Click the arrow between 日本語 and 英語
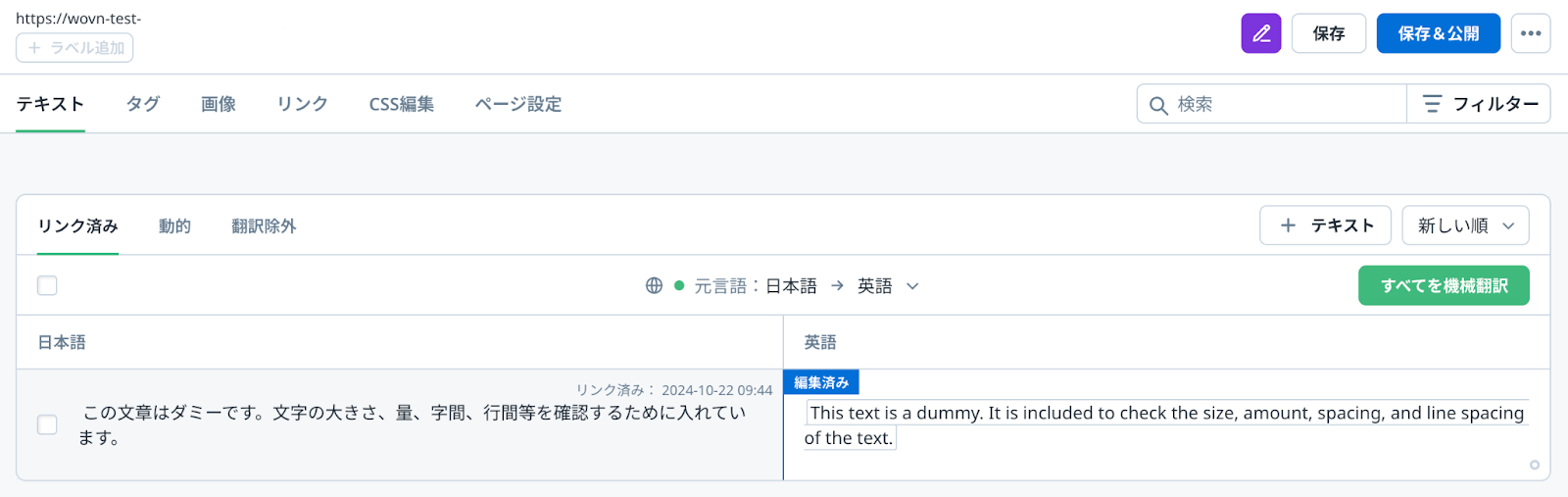The image size is (1568, 497). 837,285
